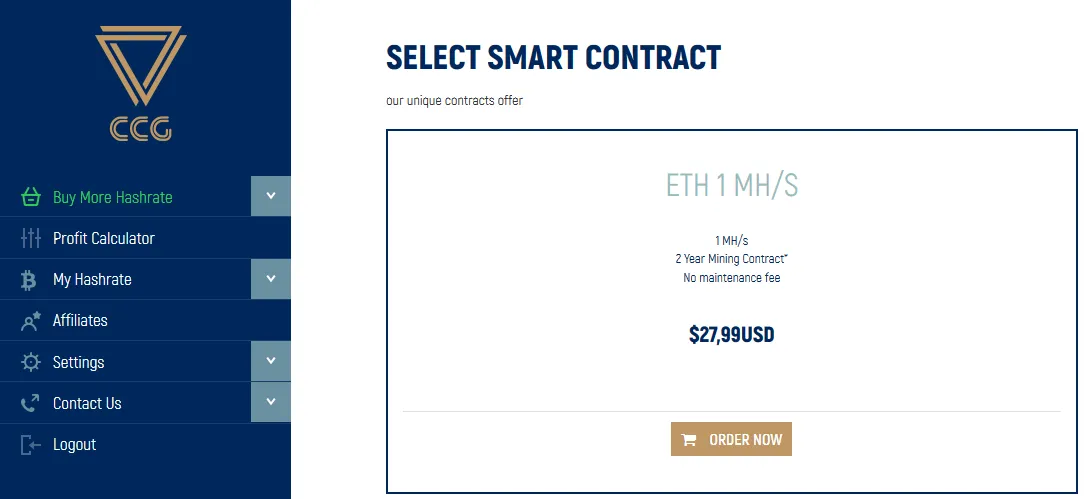
Task: Expand the Contact Us submenu chevron
Action: pos(271,402)
